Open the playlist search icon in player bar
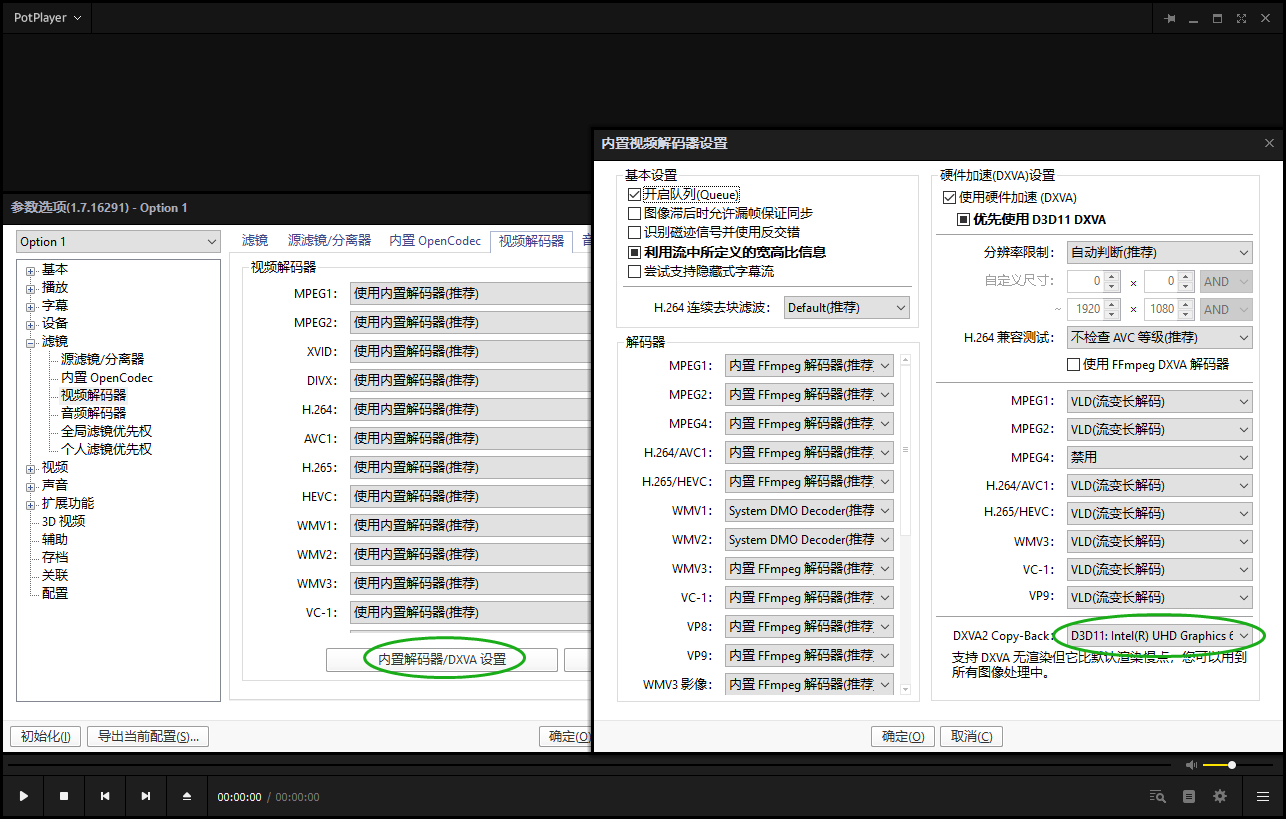The image size is (1286, 819). pyautogui.click(x=1158, y=797)
